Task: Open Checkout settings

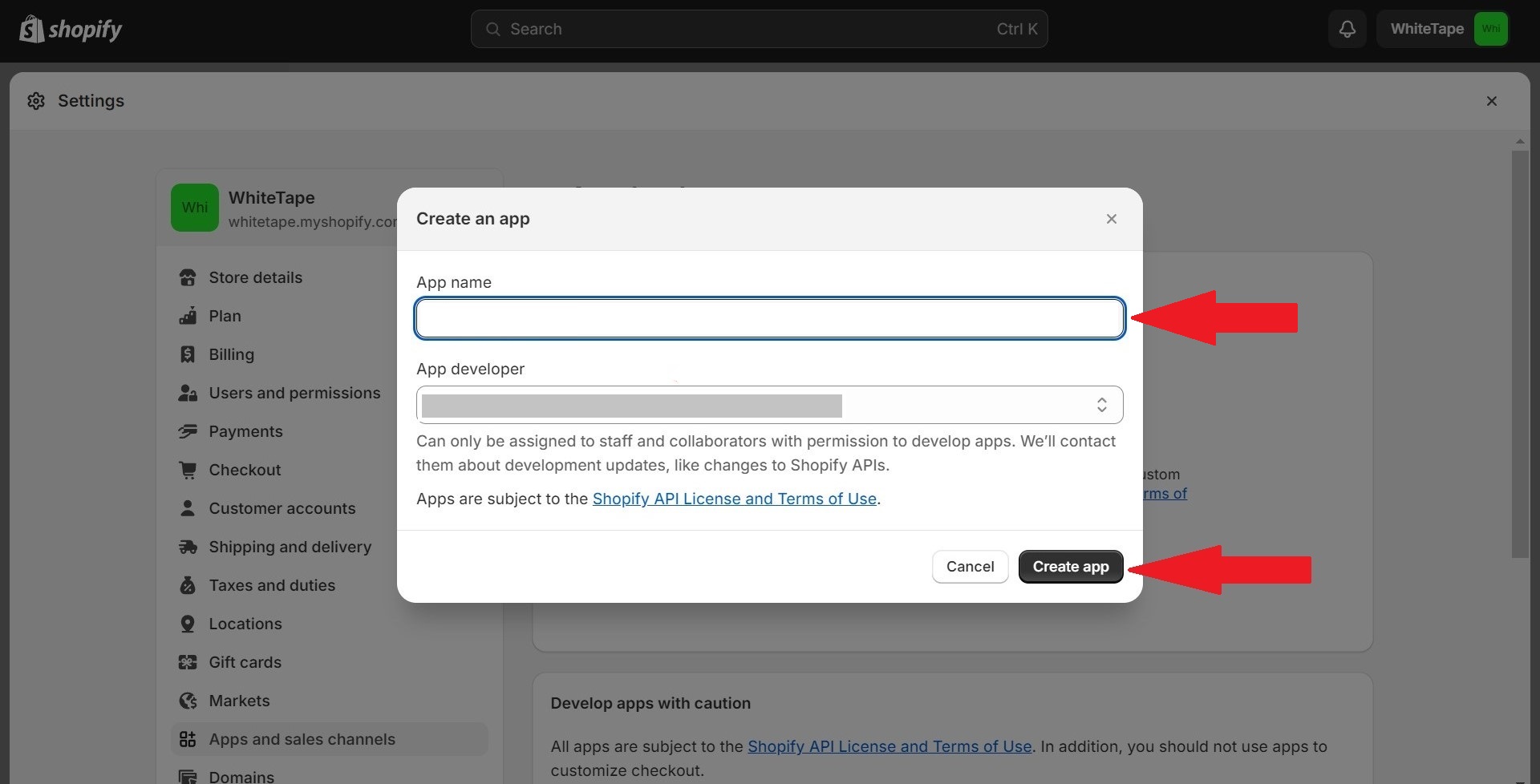Action: coord(245,470)
